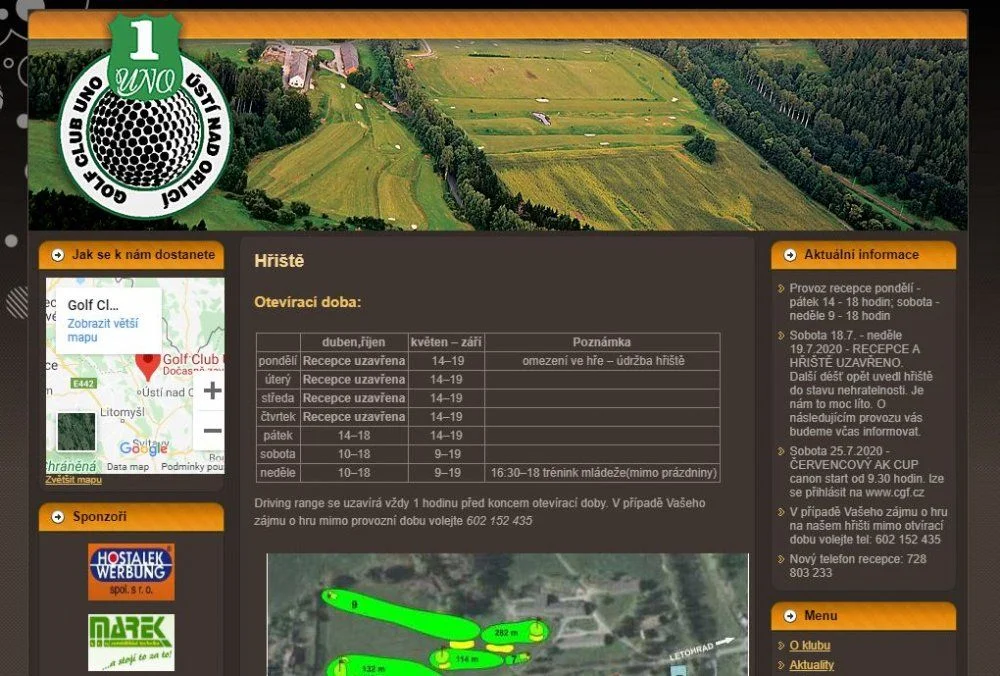Click the Litomyšl town label on map

point(122,413)
